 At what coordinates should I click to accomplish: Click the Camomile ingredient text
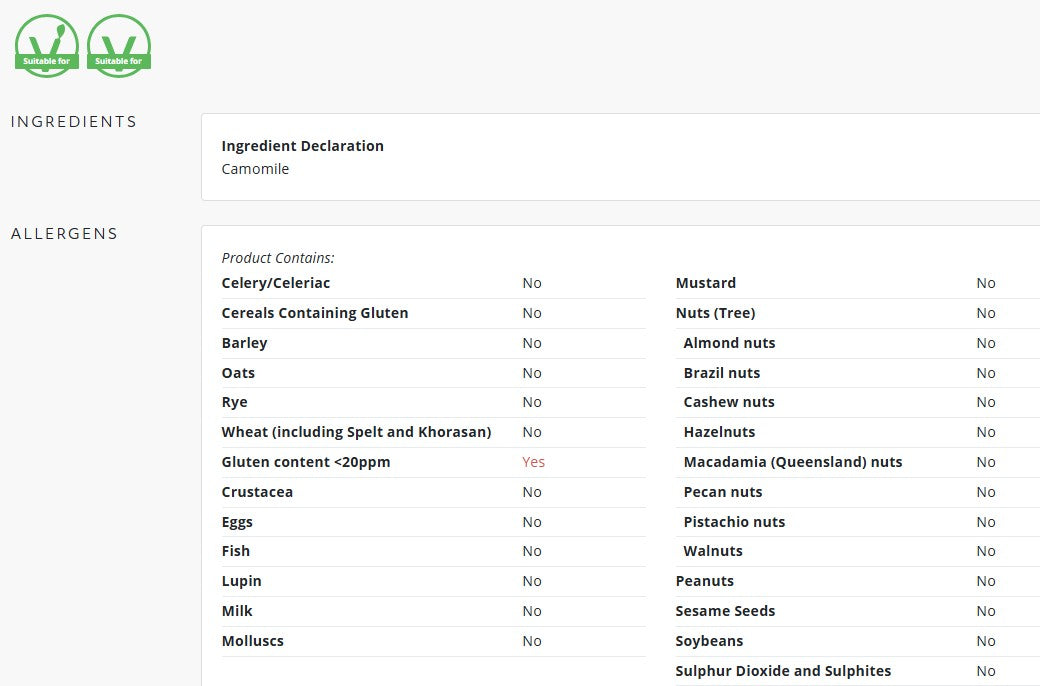255,169
